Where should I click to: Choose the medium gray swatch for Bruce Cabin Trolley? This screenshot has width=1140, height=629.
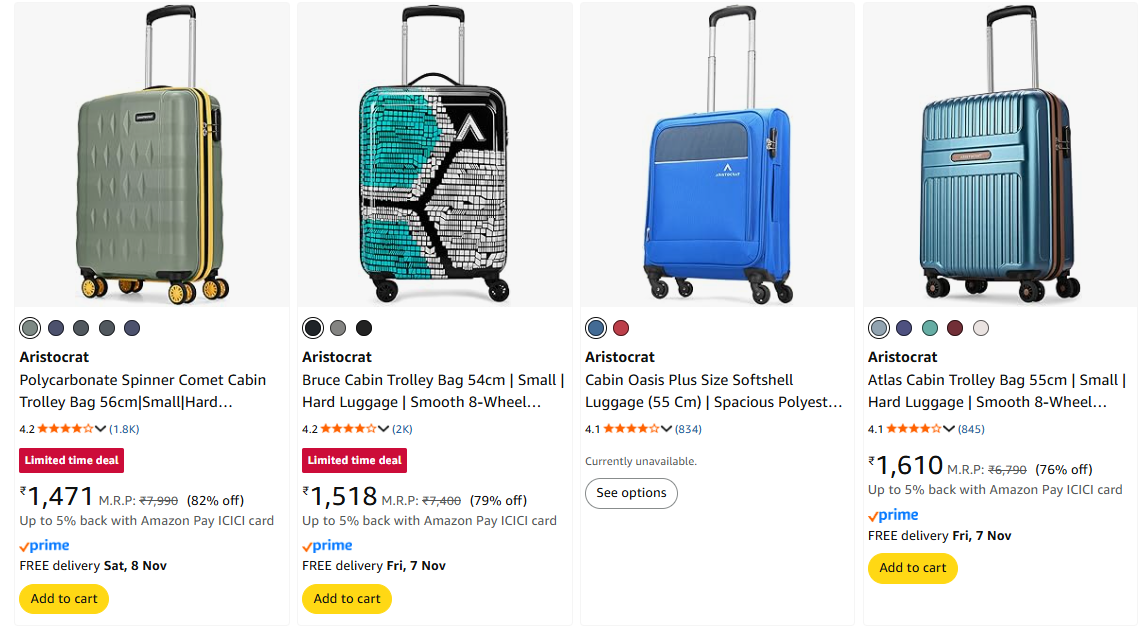pyautogui.click(x=338, y=328)
